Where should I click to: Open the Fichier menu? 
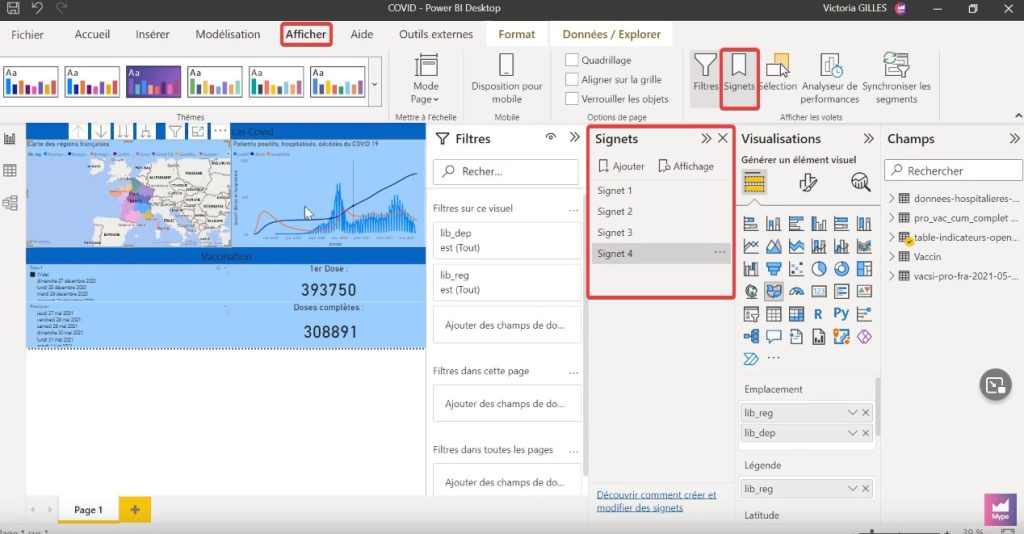(27, 35)
